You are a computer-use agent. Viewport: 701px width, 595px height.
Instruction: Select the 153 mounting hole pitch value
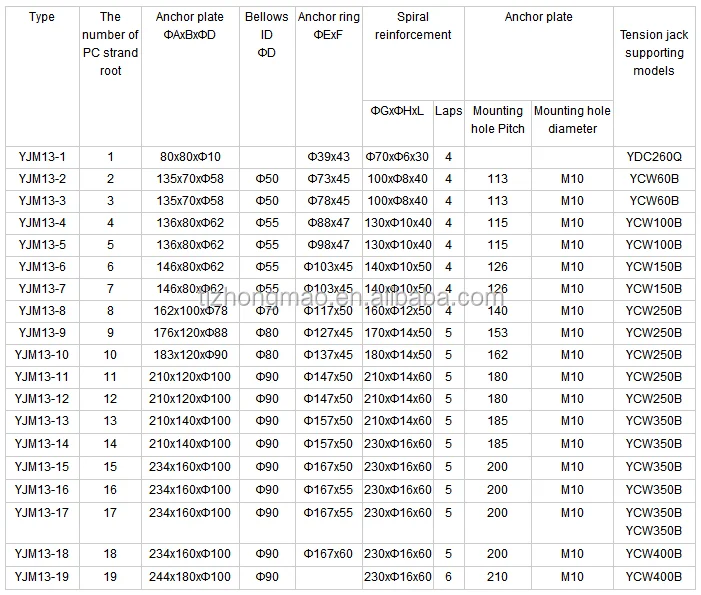point(497,332)
